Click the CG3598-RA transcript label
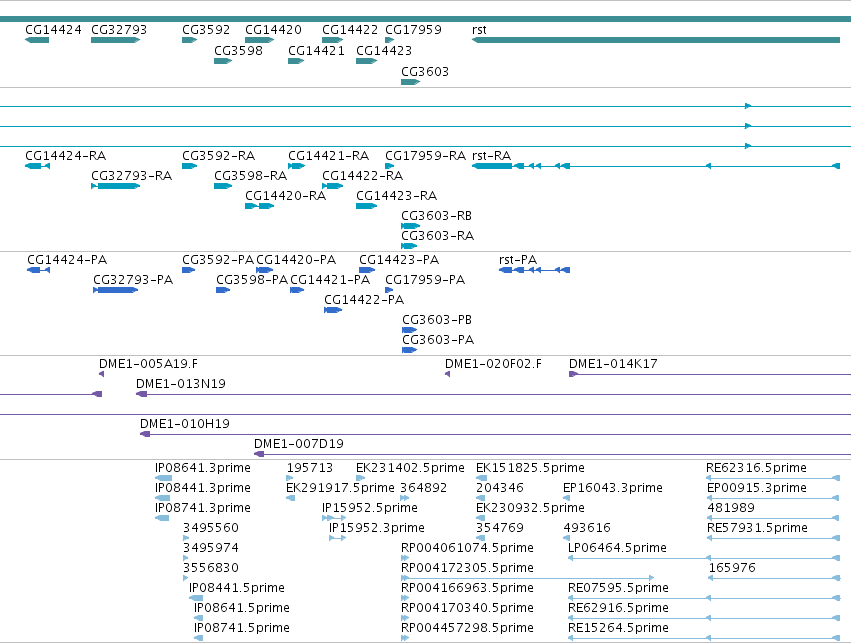The height and width of the screenshot is (643, 851). (x=251, y=176)
